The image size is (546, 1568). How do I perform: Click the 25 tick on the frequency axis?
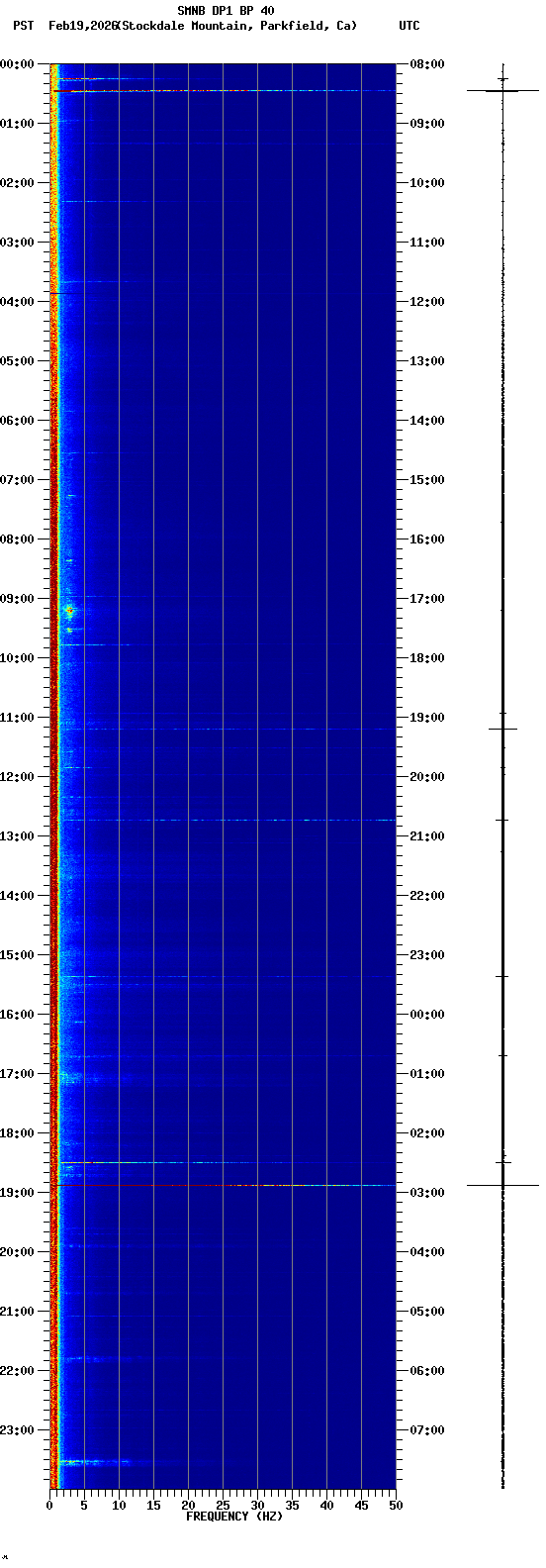click(x=223, y=1506)
